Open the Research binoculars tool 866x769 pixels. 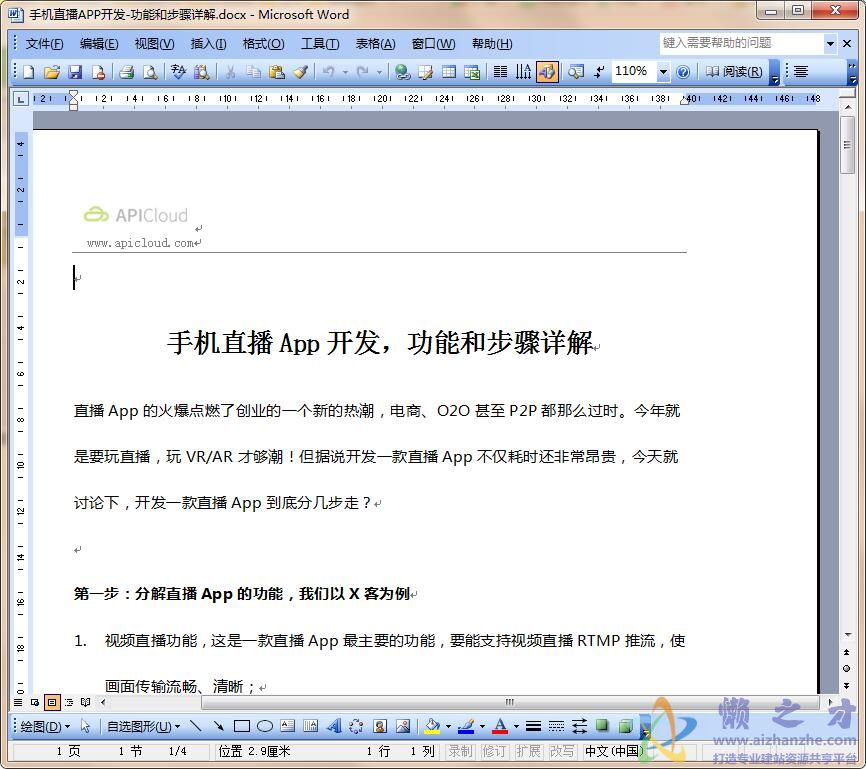202,72
